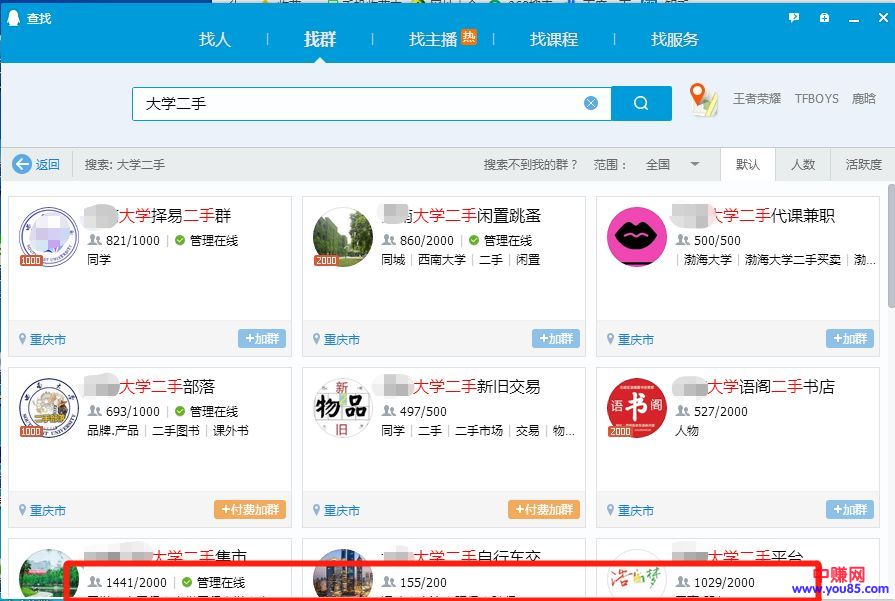Open the 新旧物品 group avatar
The height and width of the screenshot is (601, 895).
[342, 407]
